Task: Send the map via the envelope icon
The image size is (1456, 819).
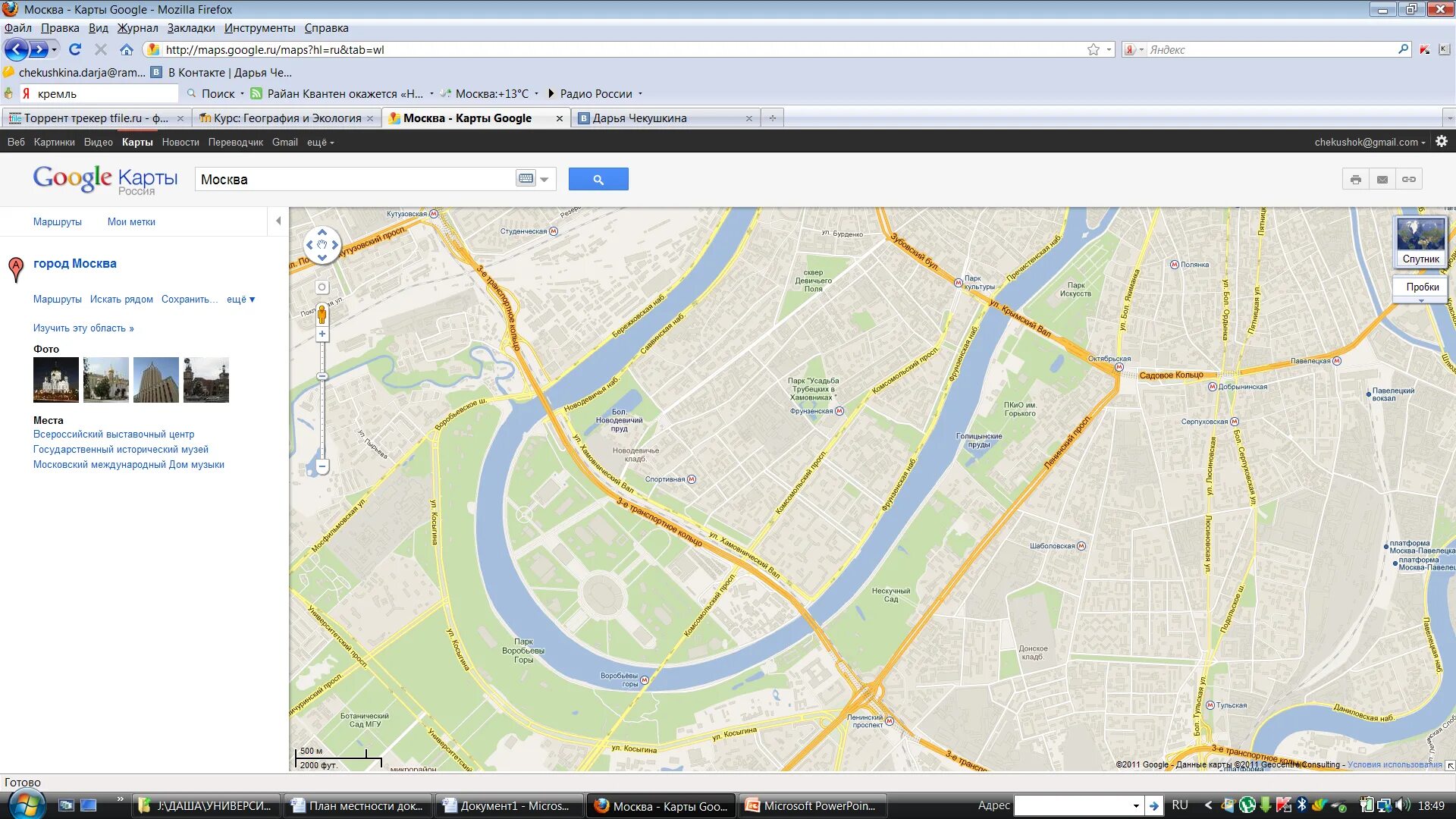Action: coord(1382,180)
